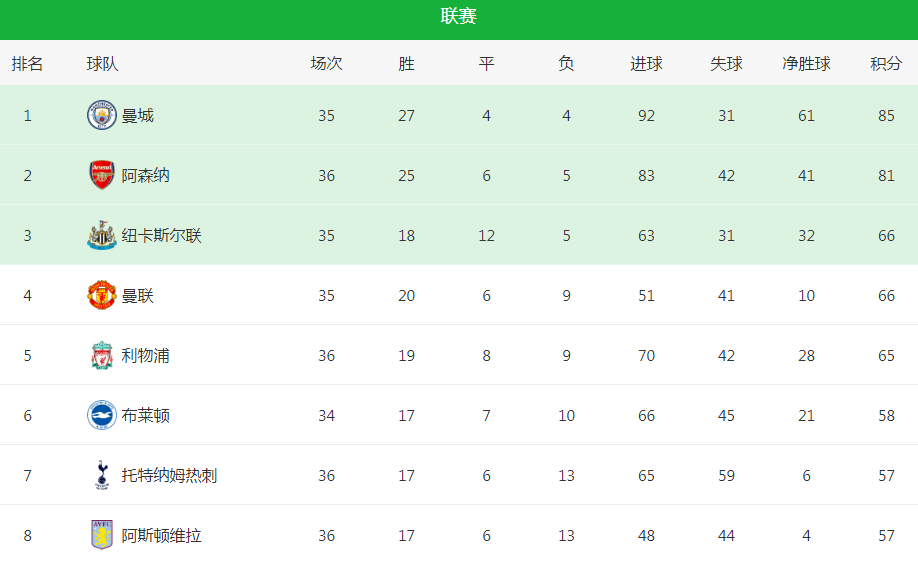The height and width of the screenshot is (564, 918).
Task: Click the Liverpool club crest
Action: point(102,355)
